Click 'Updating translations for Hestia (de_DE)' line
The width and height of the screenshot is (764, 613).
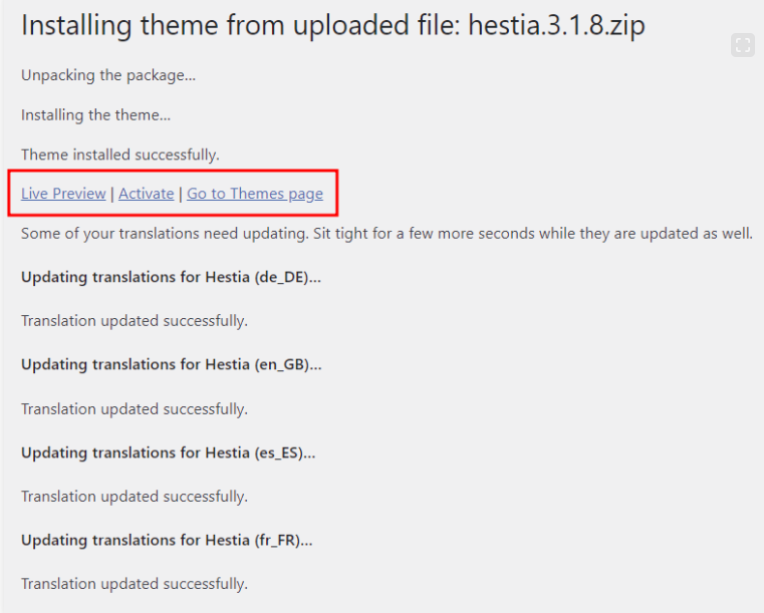171,277
